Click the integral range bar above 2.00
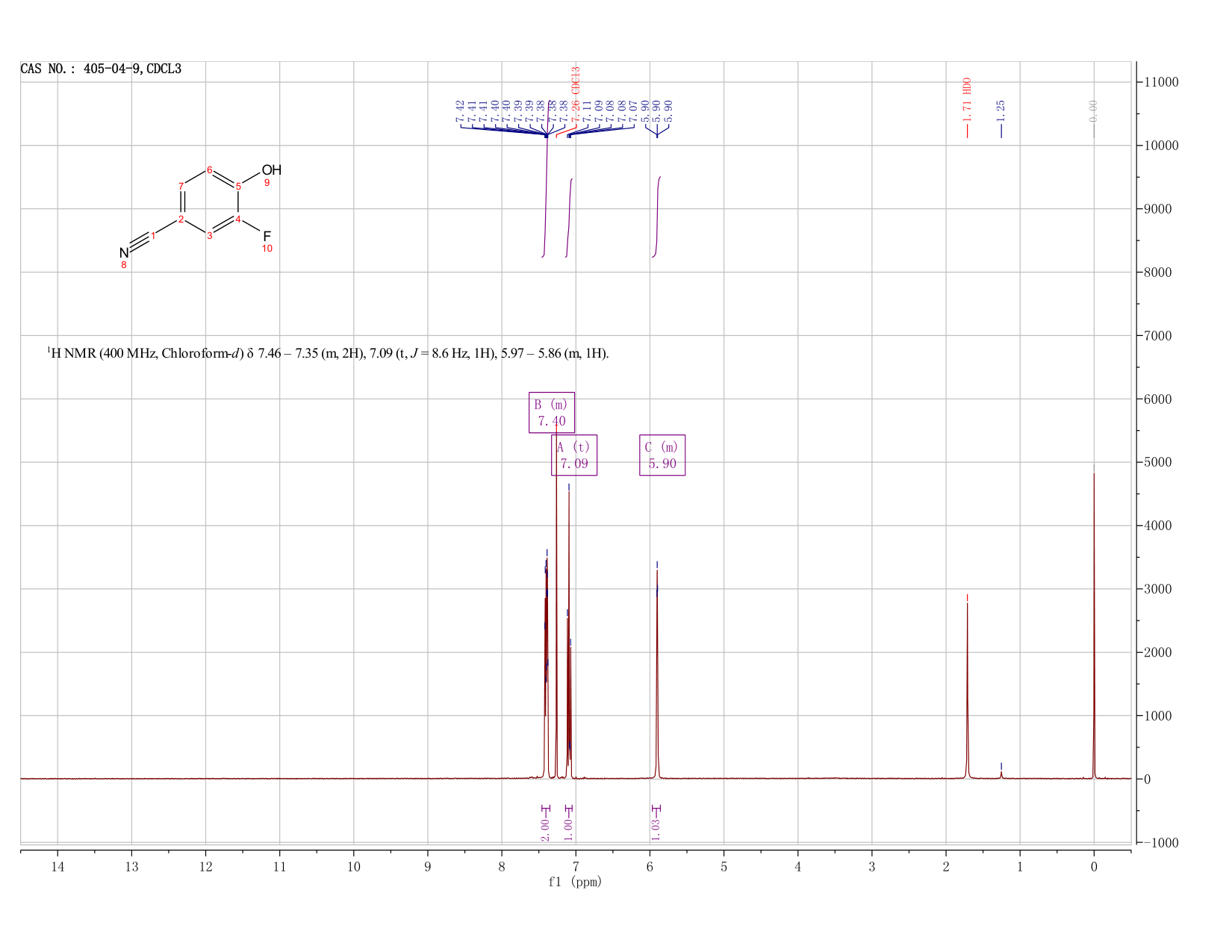 tap(545, 809)
